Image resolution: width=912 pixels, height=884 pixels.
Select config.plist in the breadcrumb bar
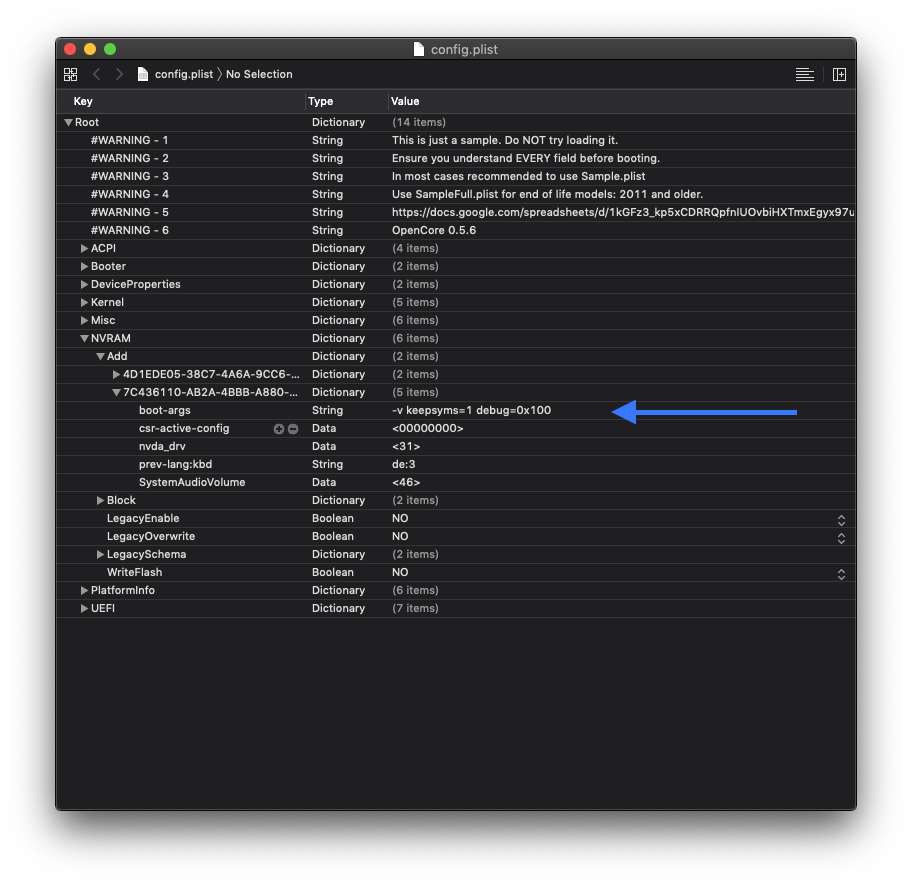coord(183,74)
